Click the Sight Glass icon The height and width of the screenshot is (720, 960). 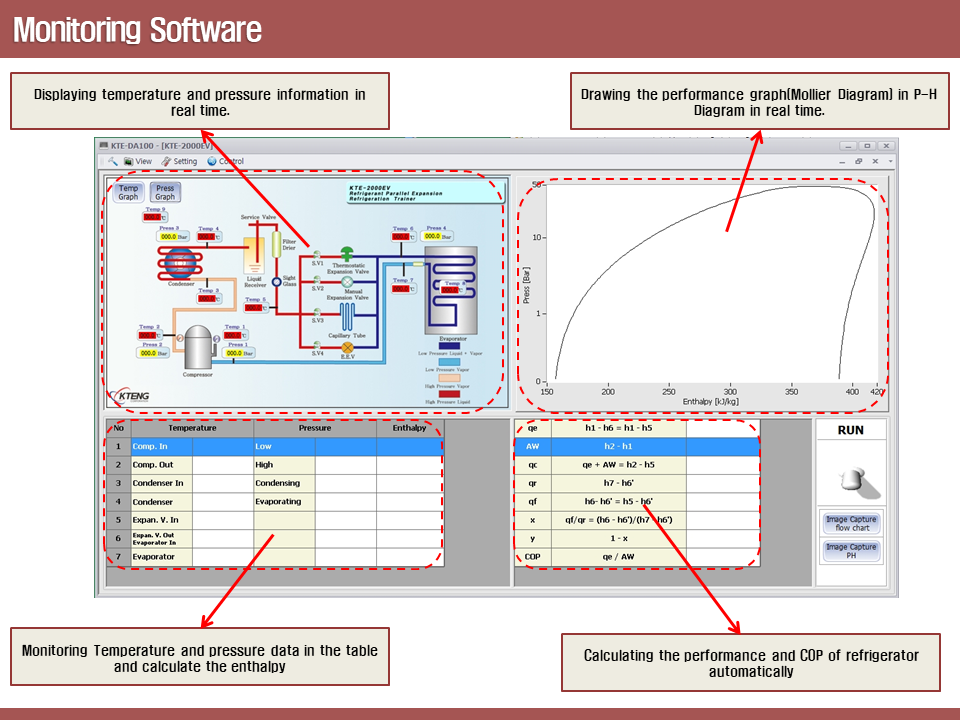point(277,282)
